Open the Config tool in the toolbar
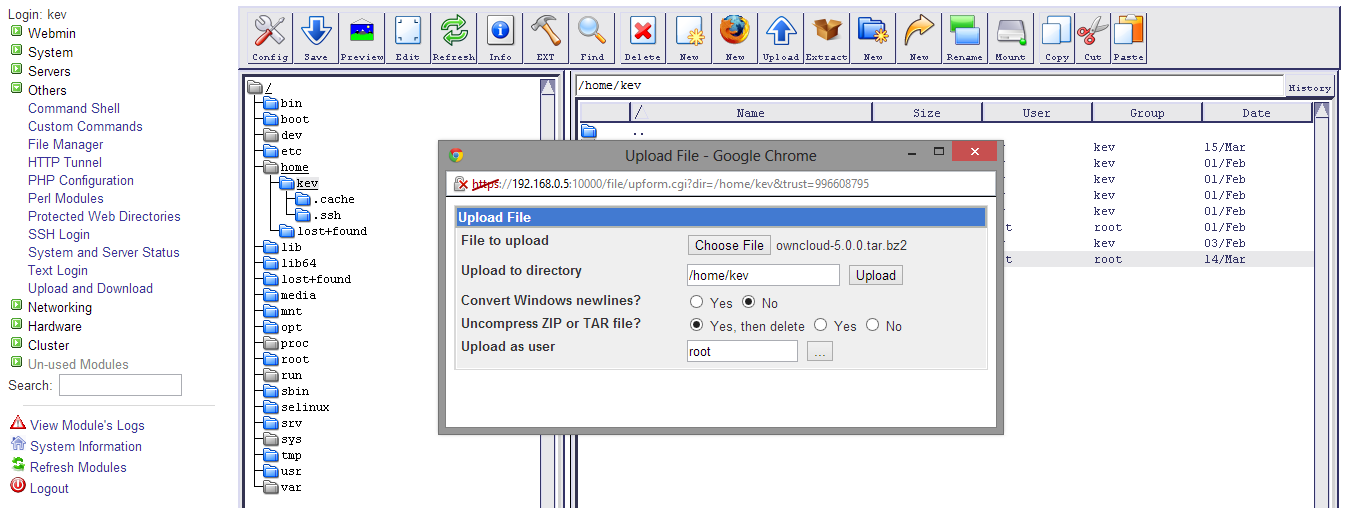 tap(270, 39)
